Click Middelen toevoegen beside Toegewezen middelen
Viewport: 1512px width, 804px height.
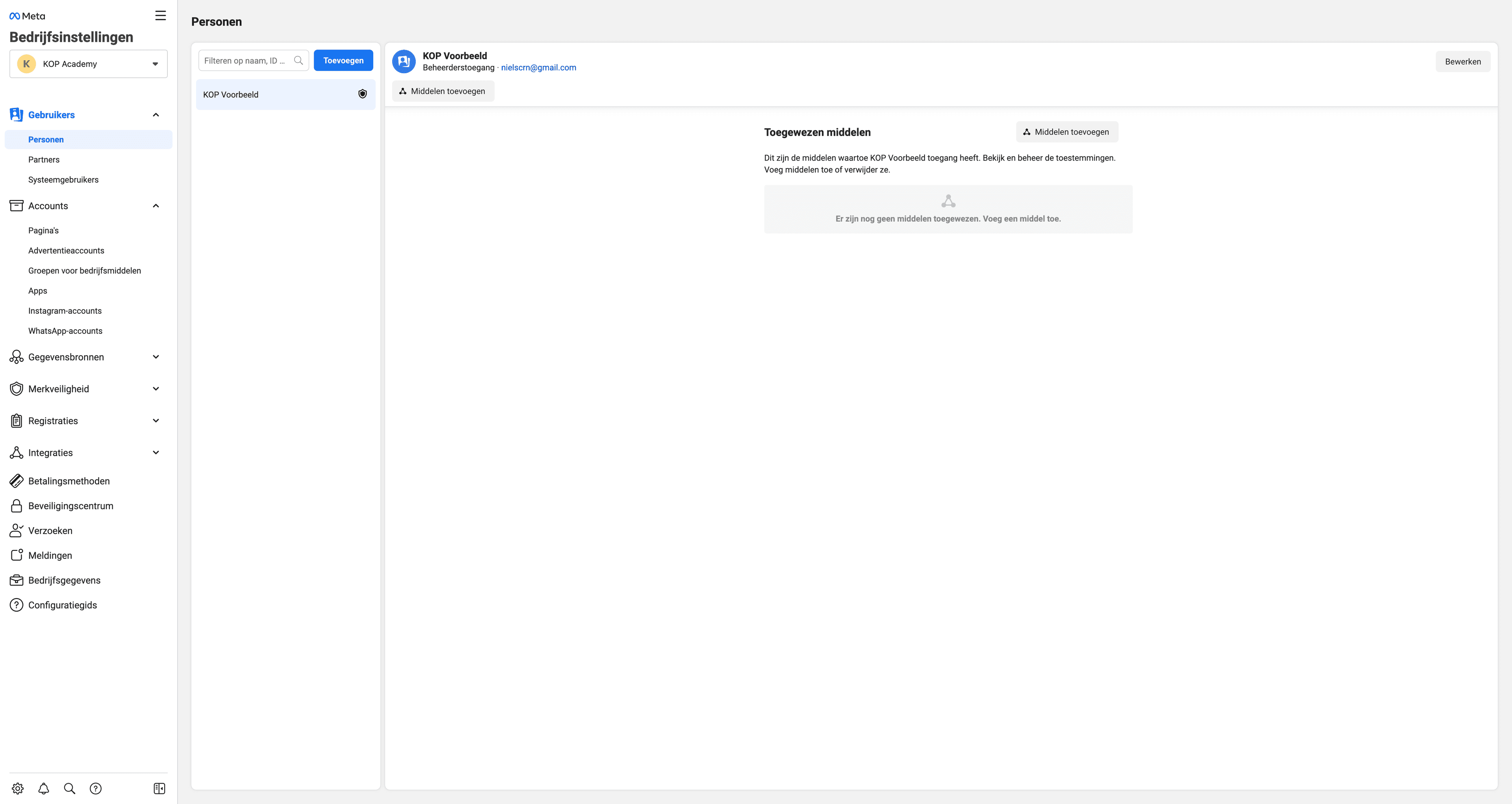[1067, 132]
